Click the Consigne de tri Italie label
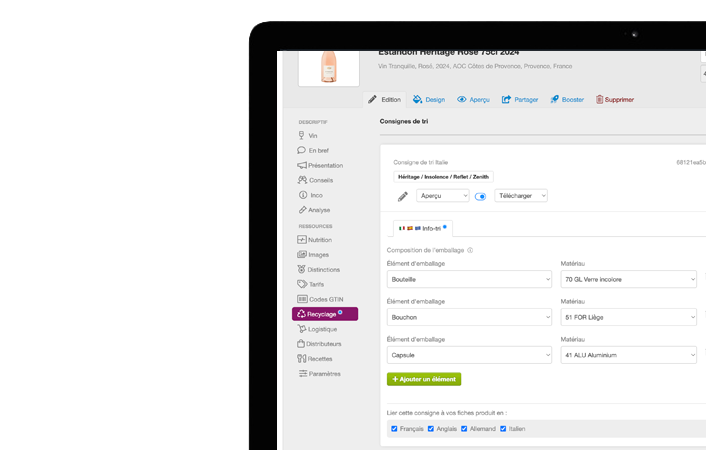 pos(421,162)
